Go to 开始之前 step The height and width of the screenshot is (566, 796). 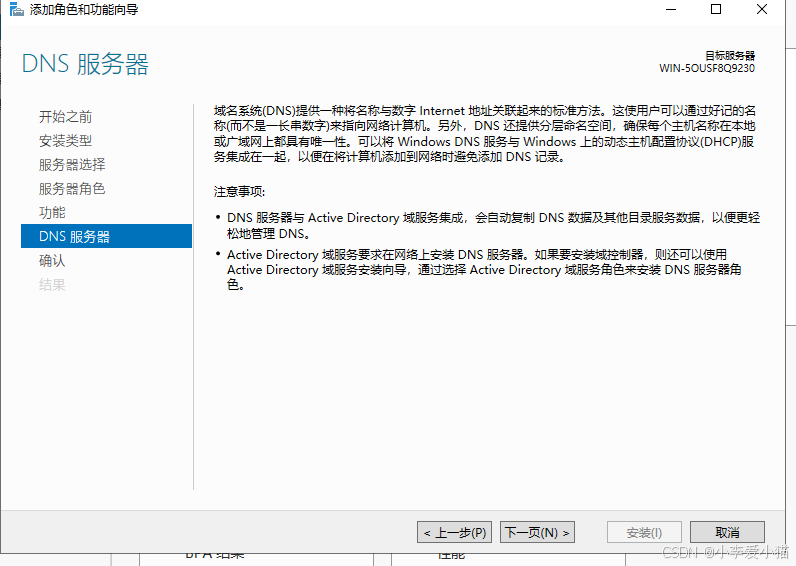[x=65, y=117]
